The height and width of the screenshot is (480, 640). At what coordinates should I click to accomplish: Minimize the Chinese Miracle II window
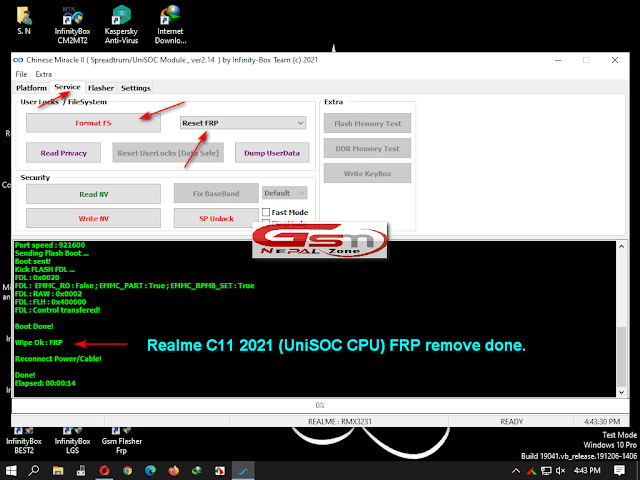pos(558,60)
